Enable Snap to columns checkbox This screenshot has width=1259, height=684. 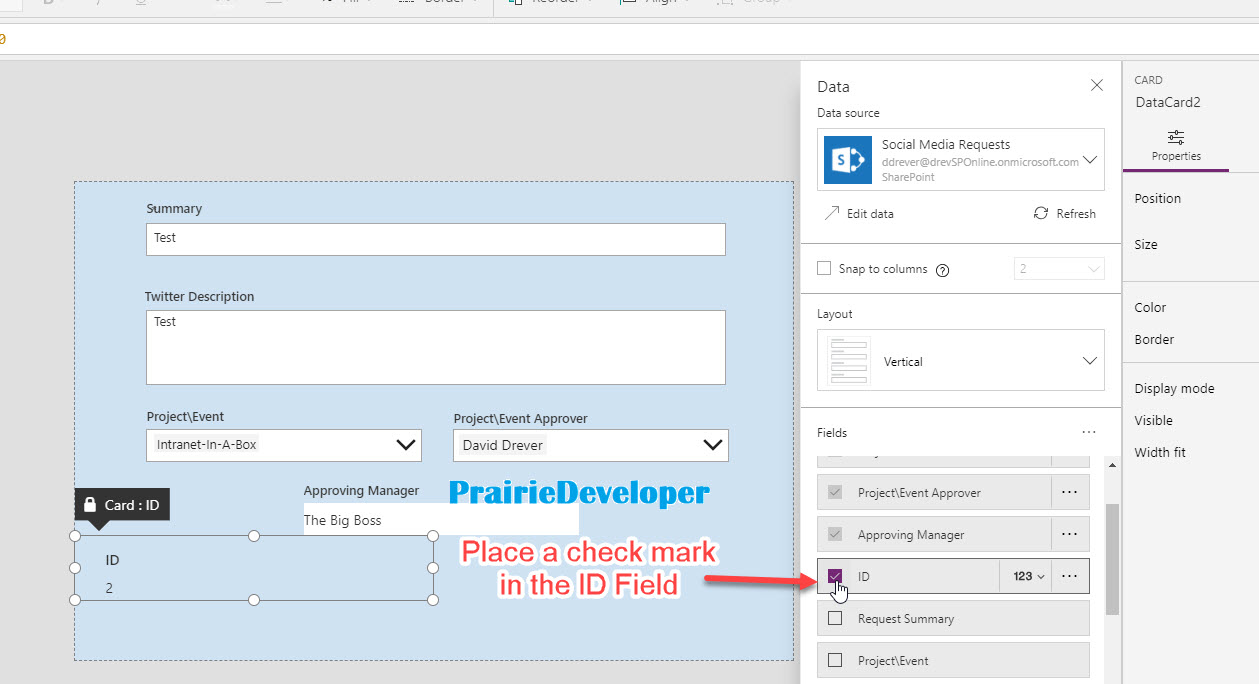point(824,269)
